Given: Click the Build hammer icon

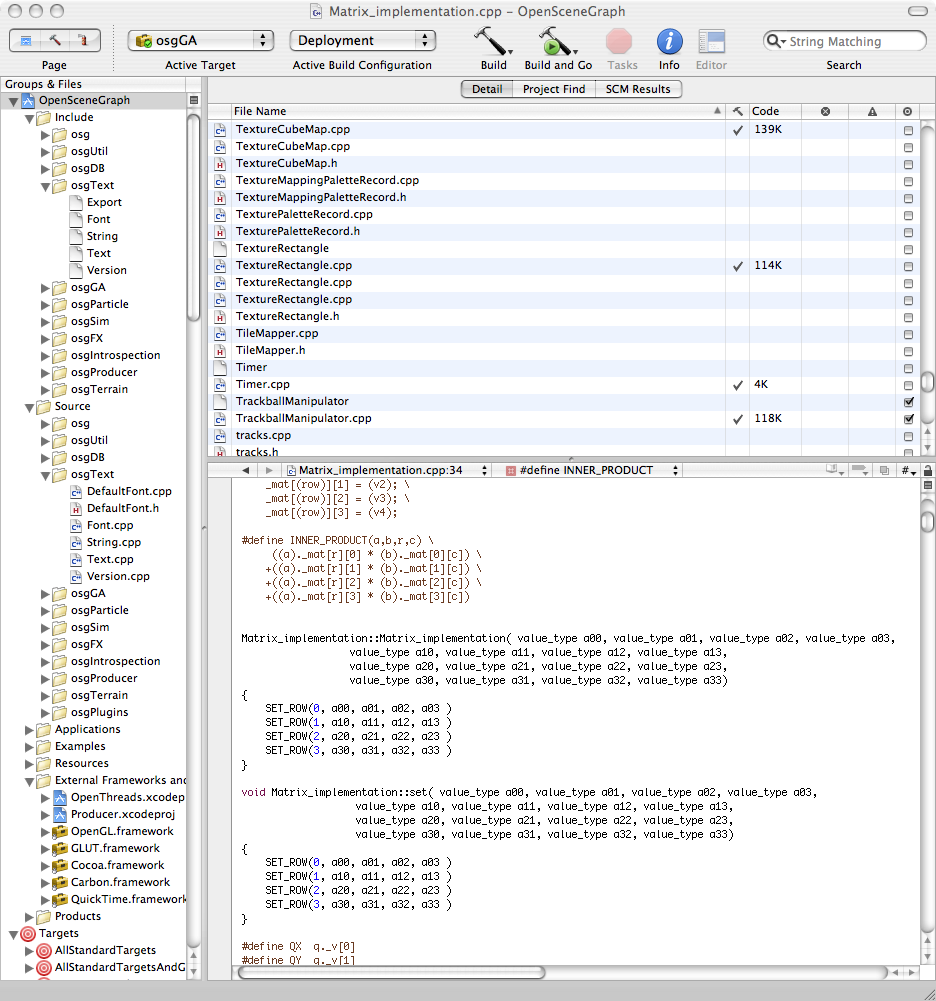Looking at the screenshot, I should click(491, 42).
